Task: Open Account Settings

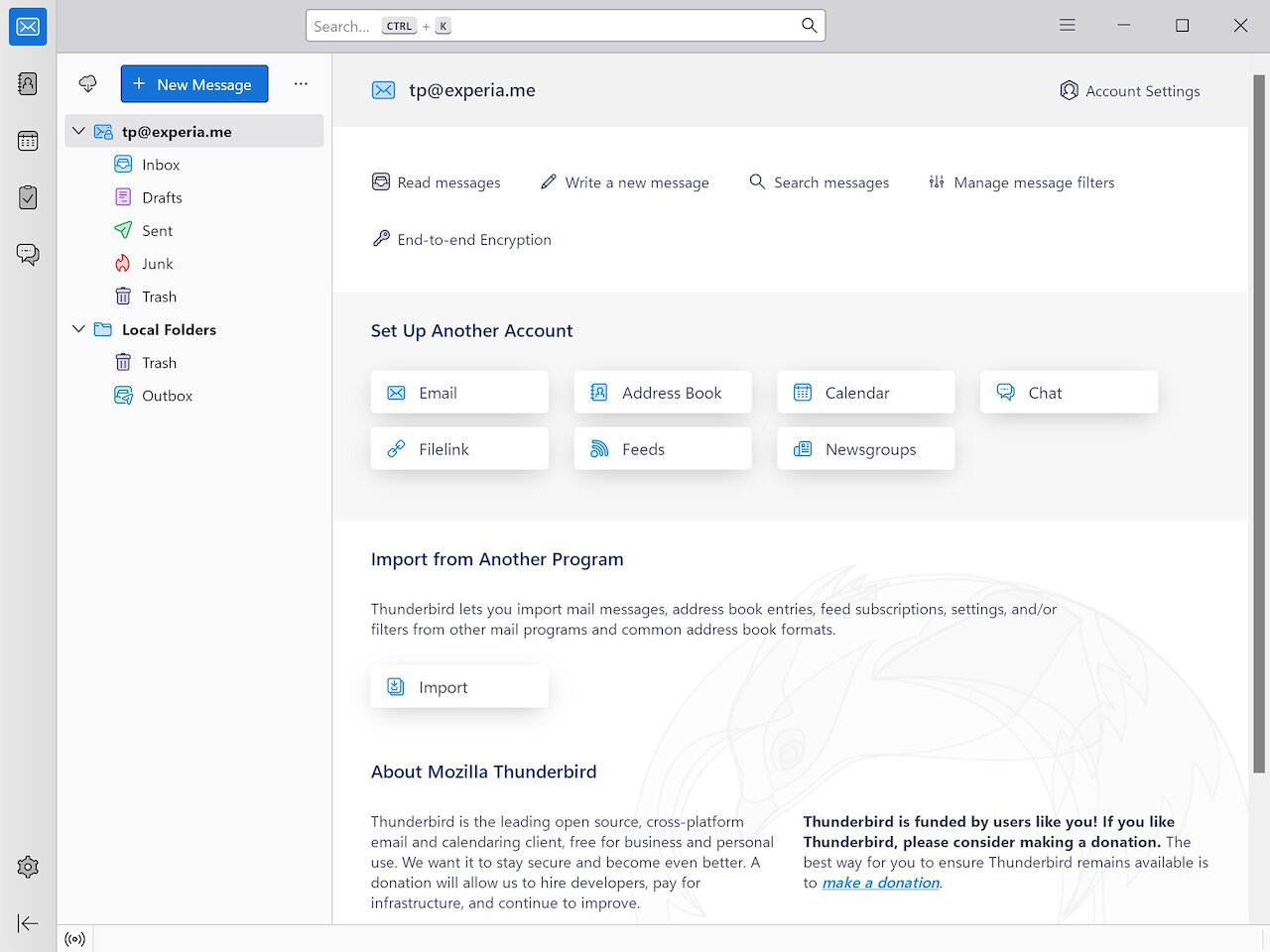Action: coord(1129,90)
